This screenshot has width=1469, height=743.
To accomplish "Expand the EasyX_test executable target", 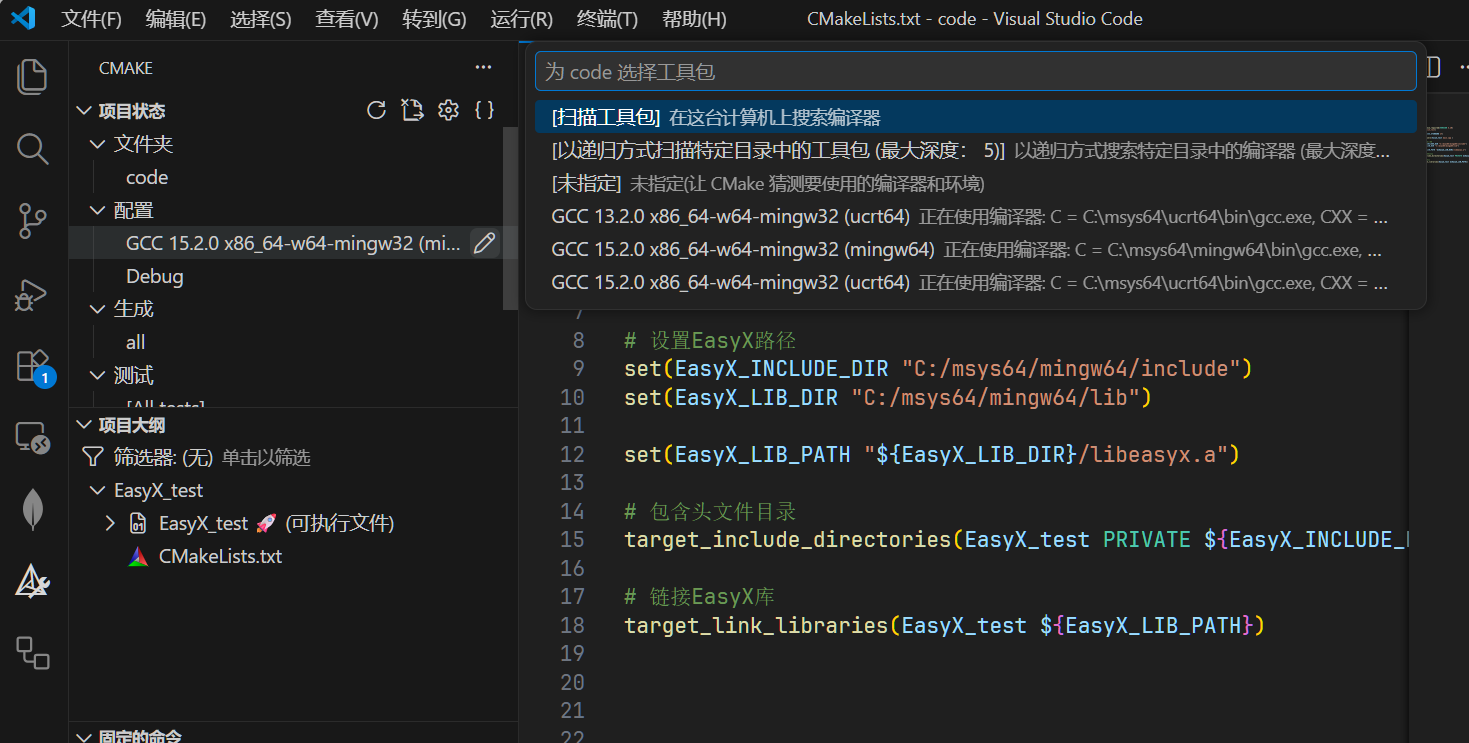I will [110, 523].
